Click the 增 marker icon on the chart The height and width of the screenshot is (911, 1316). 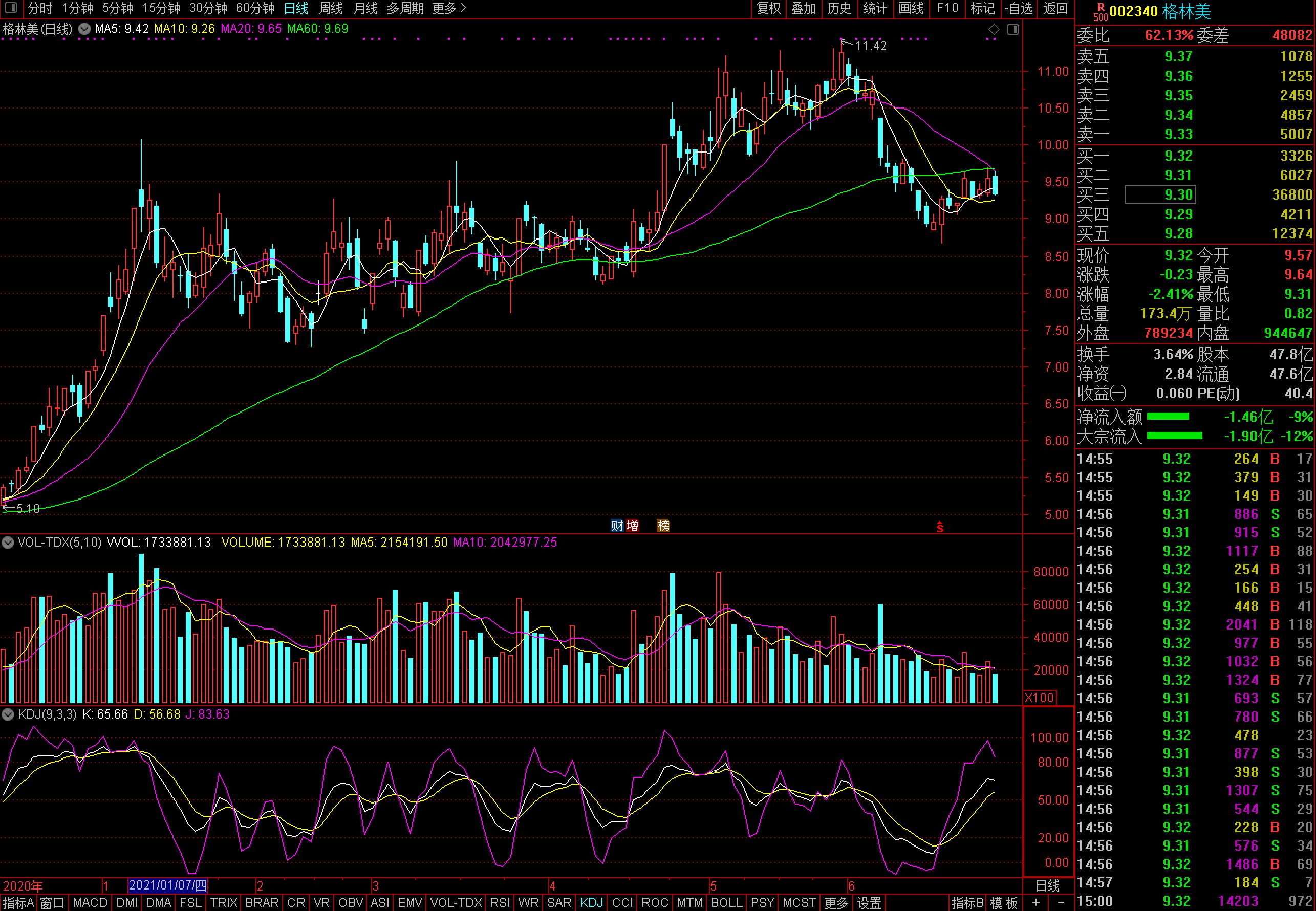pos(633,526)
